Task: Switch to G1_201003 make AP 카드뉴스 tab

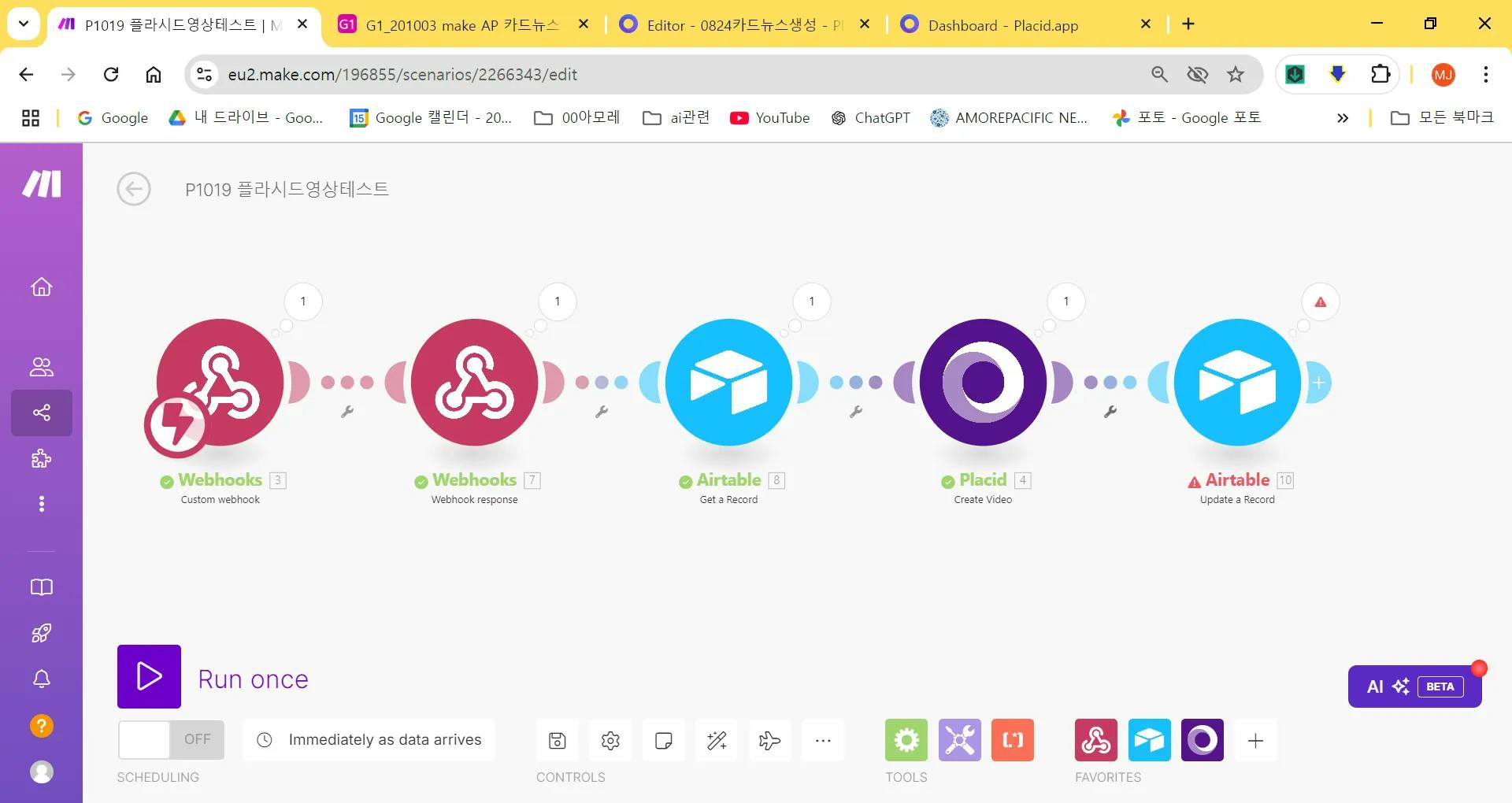Action: (x=463, y=25)
